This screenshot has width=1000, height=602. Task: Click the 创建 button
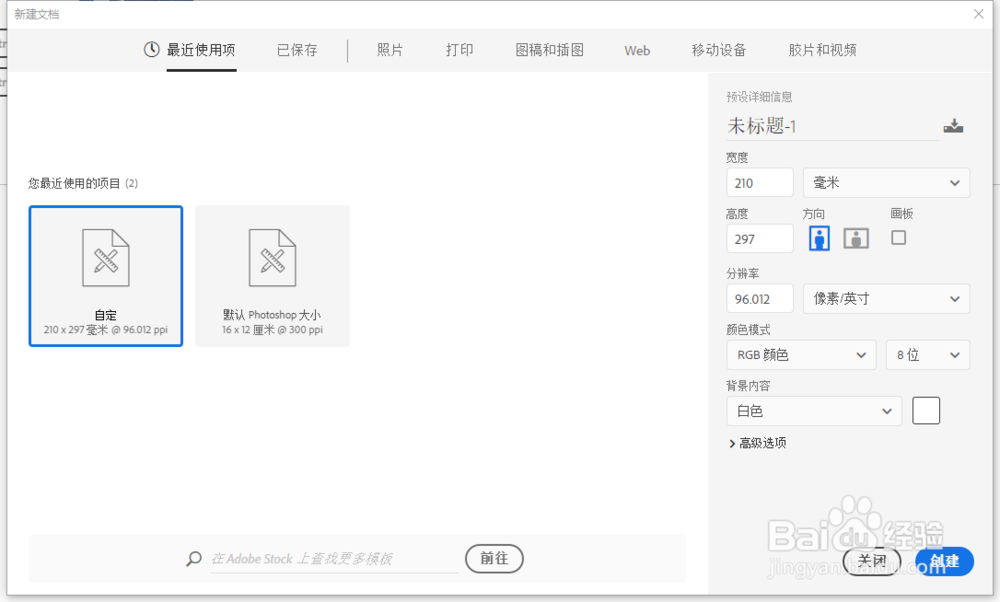pyautogui.click(x=943, y=560)
